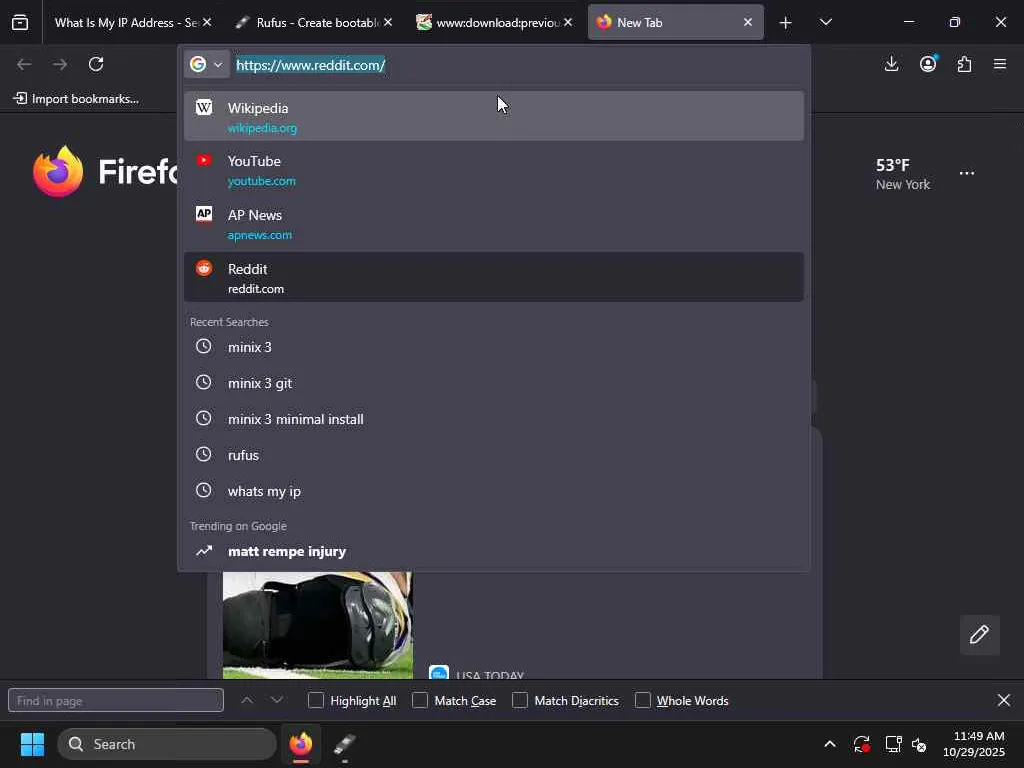Select YouTube suggestion

pos(494,170)
